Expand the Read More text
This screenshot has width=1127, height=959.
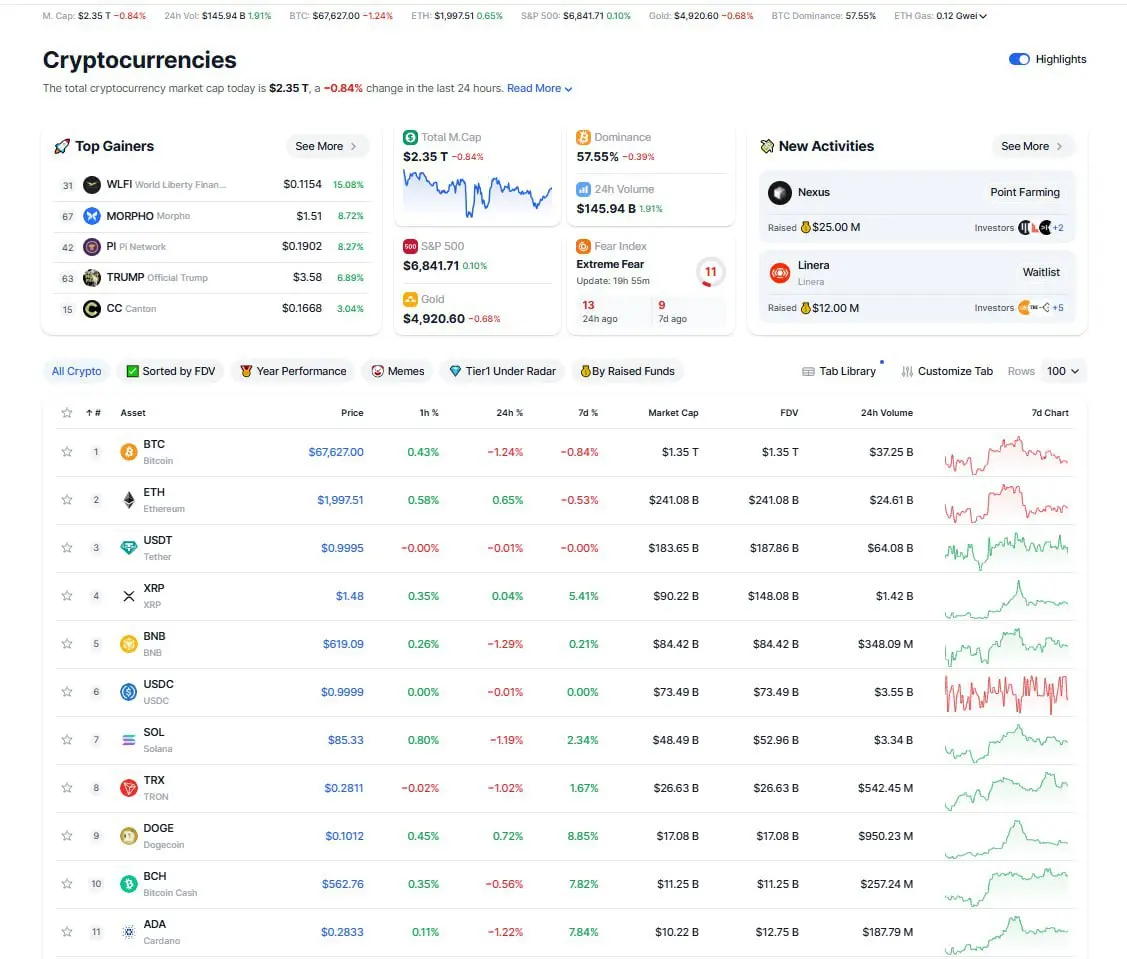539,88
